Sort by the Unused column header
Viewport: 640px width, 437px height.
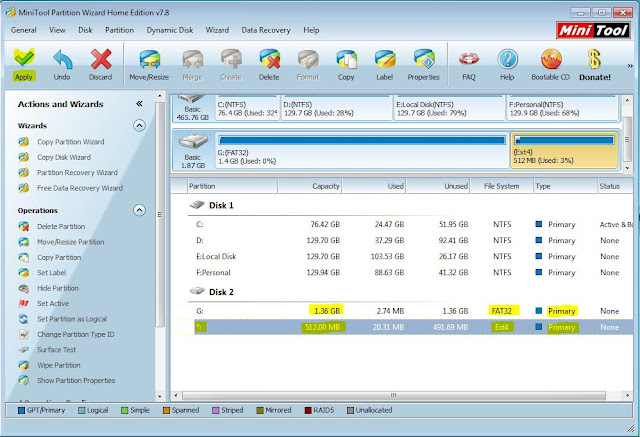click(x=438, y=186)
